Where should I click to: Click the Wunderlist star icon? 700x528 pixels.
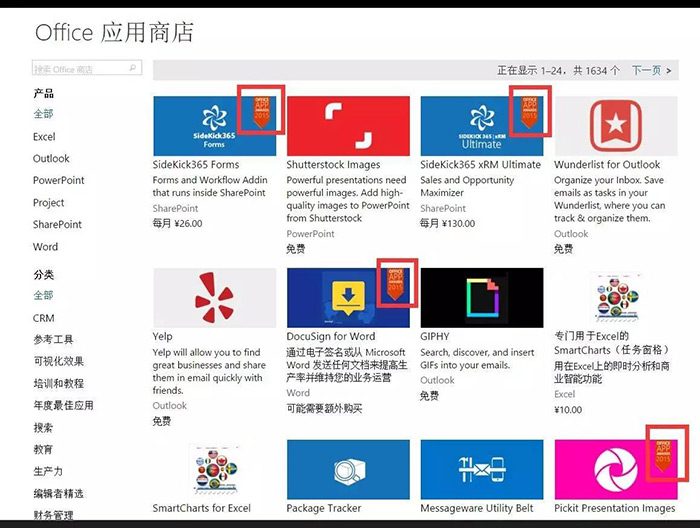point(616,126)
